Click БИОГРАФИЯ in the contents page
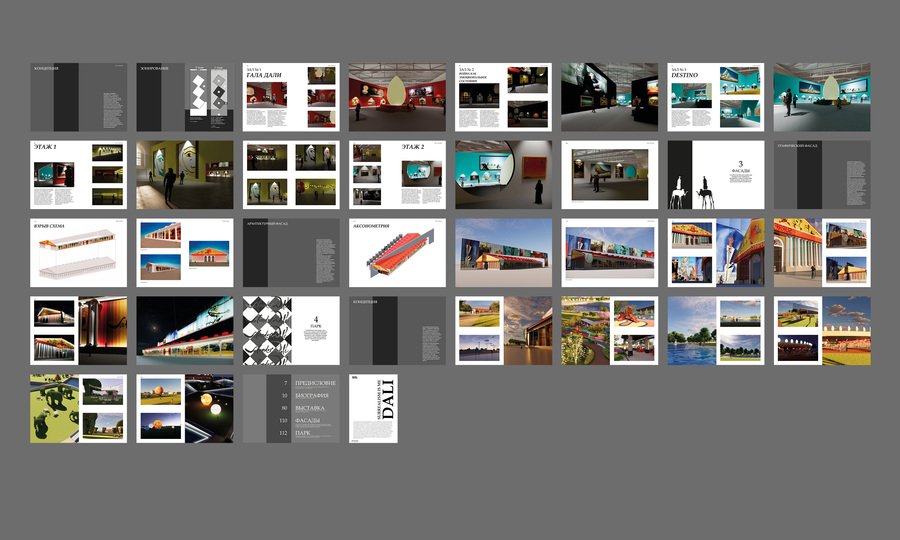 [312, 396]
